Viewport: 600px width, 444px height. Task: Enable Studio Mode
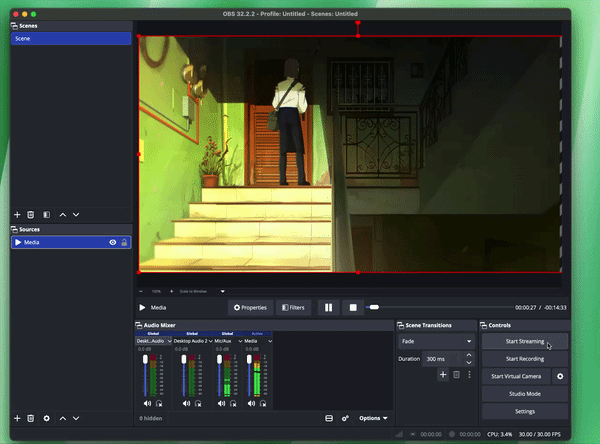(525, 394)
